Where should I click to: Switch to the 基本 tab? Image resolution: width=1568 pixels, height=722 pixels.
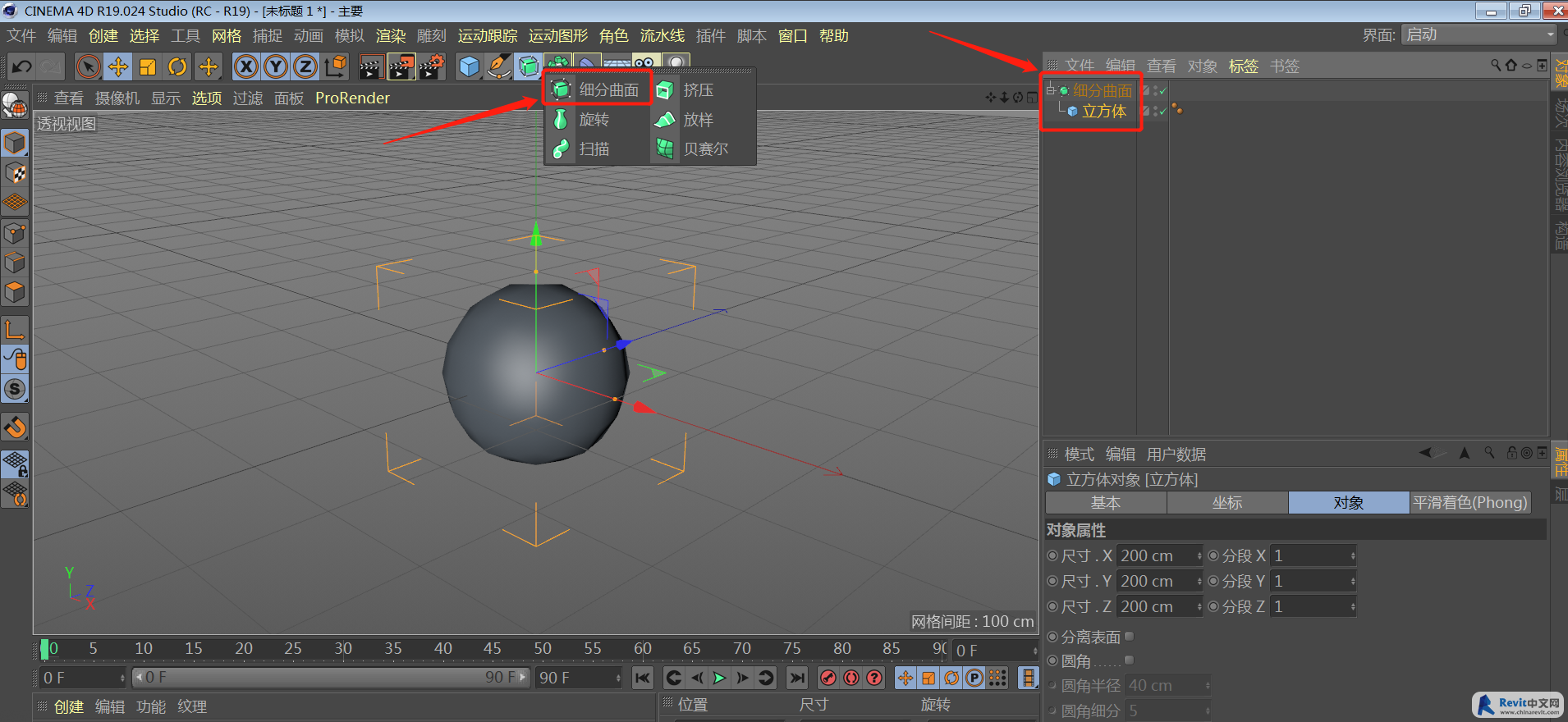click(1106, 503)
